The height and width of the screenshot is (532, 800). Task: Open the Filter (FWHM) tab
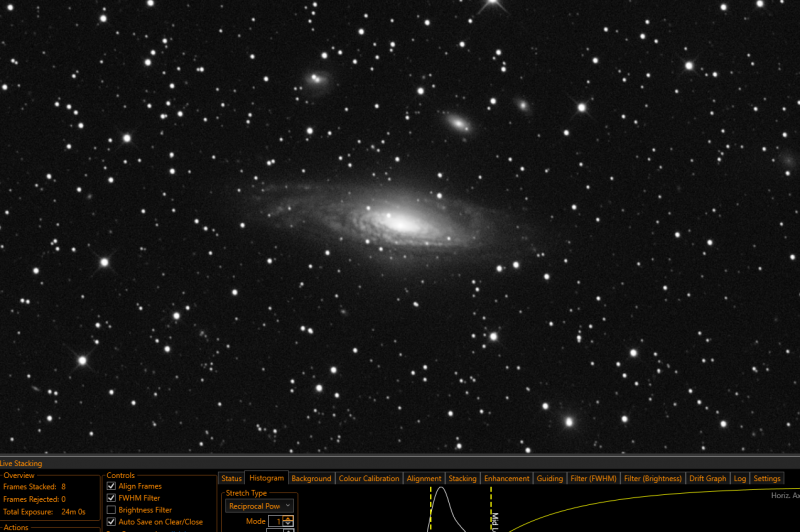point(593,478)
